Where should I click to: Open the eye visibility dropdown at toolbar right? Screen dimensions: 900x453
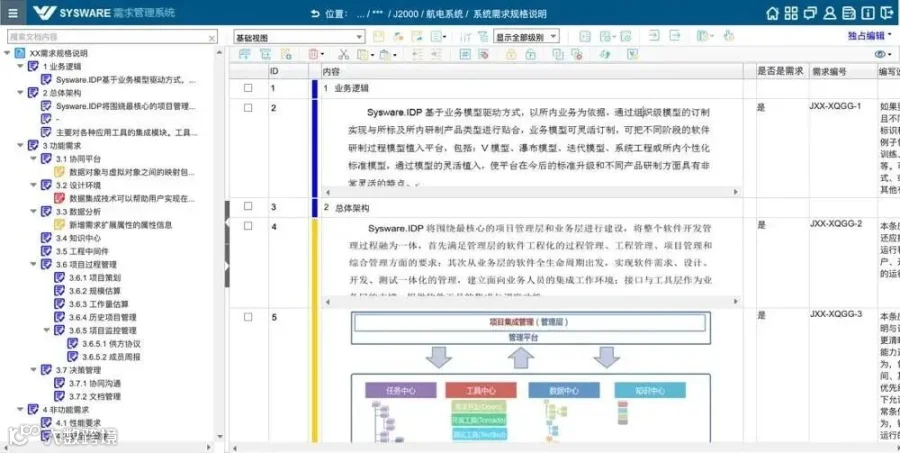point(883,54)
